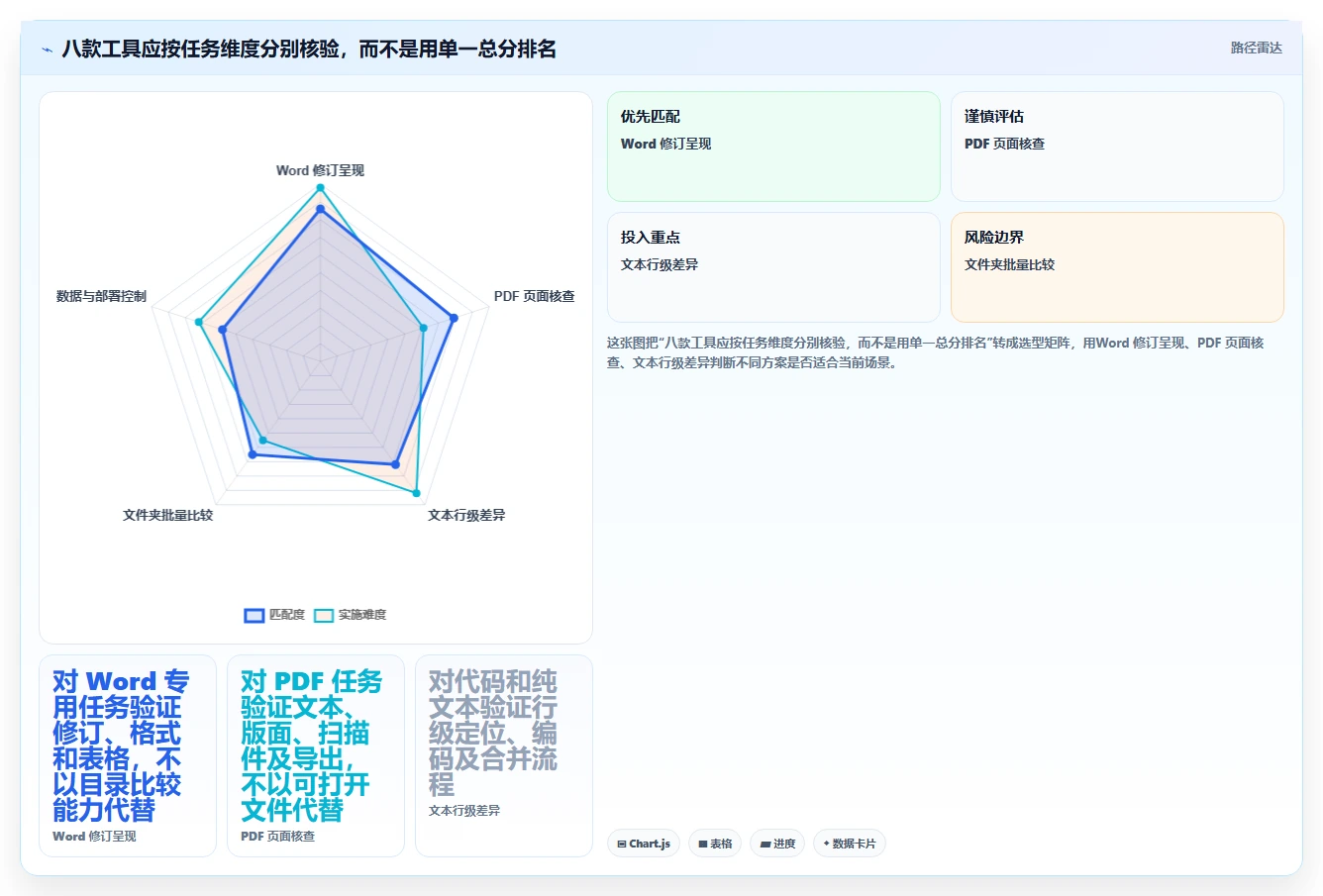Click the radar axis label PDF 页面核查
Screen dimensions: 1323x896
(534, 296)
